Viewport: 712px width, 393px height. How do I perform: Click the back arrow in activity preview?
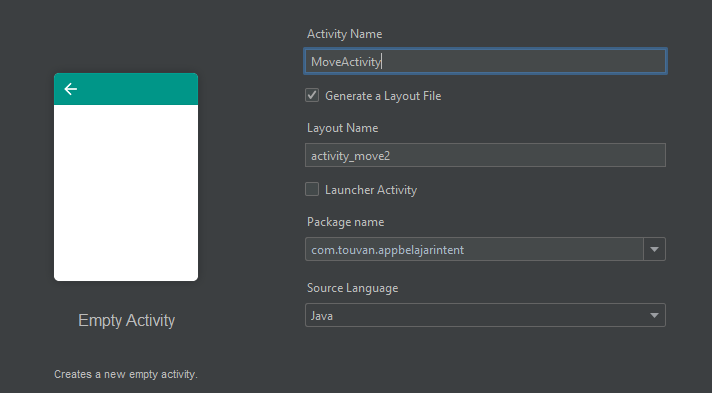(x=70, y=89)
